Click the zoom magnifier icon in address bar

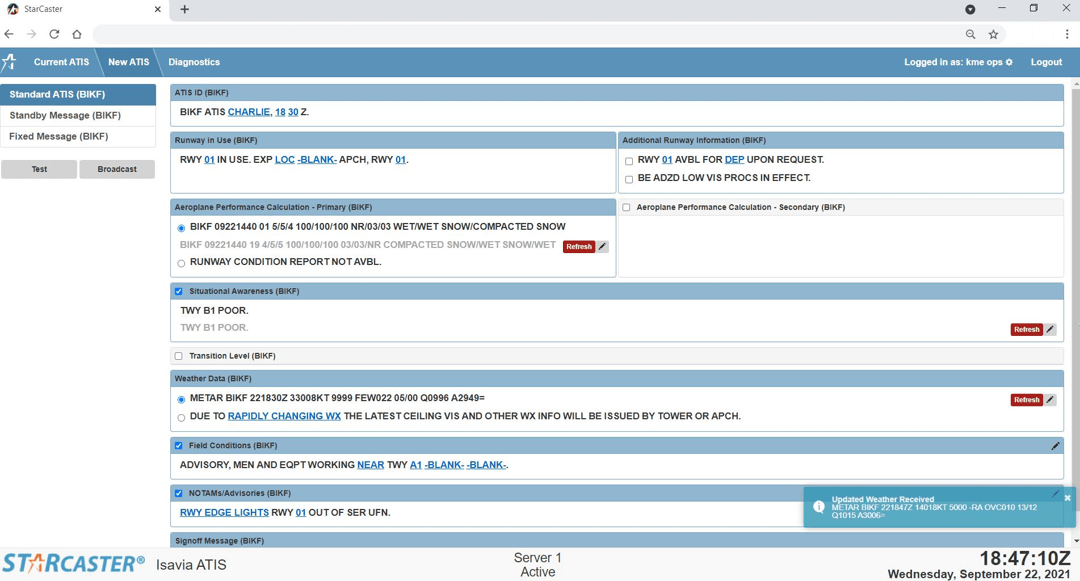click(970, 34)
